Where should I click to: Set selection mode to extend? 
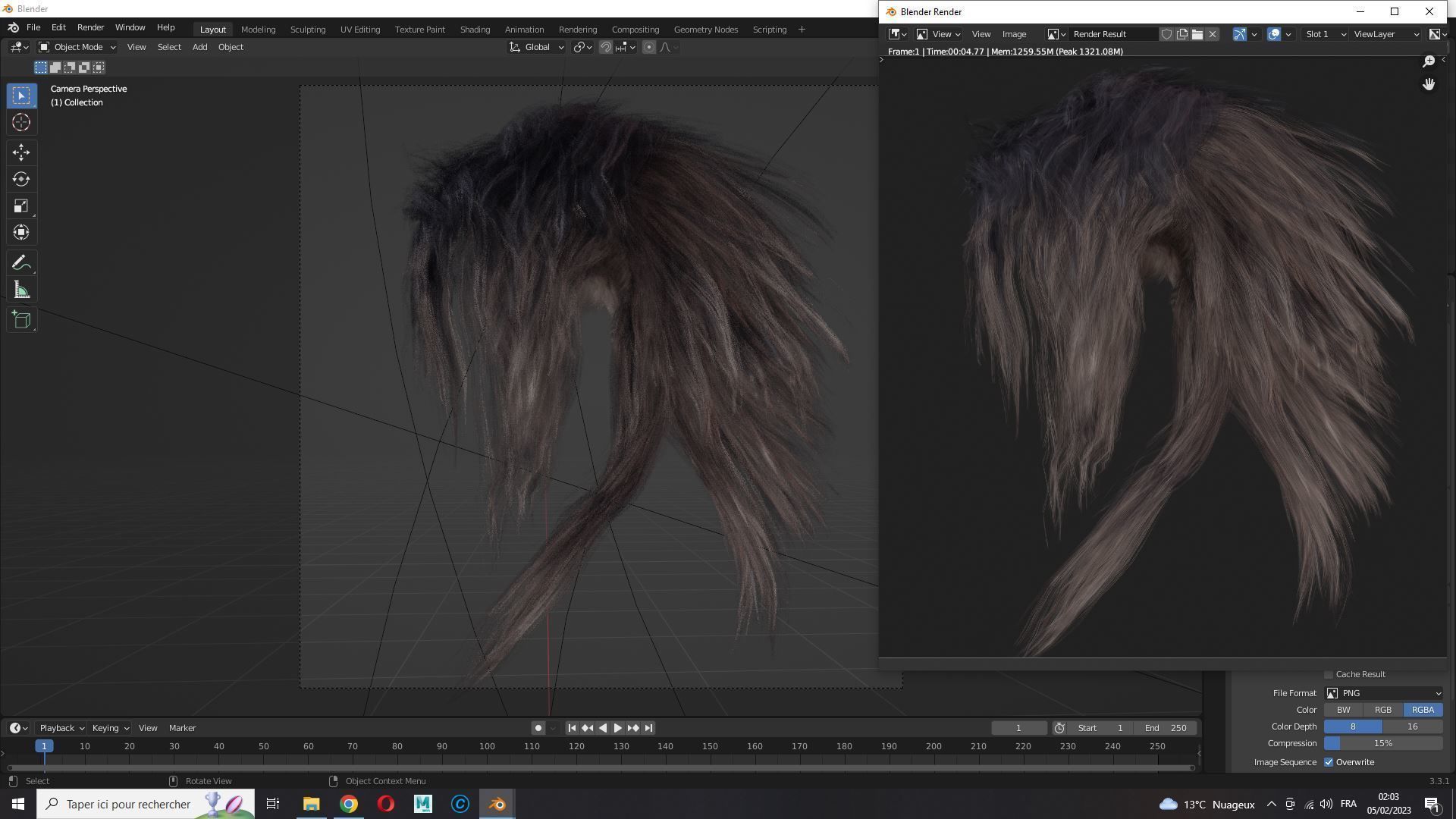click(x=55, y=67)
